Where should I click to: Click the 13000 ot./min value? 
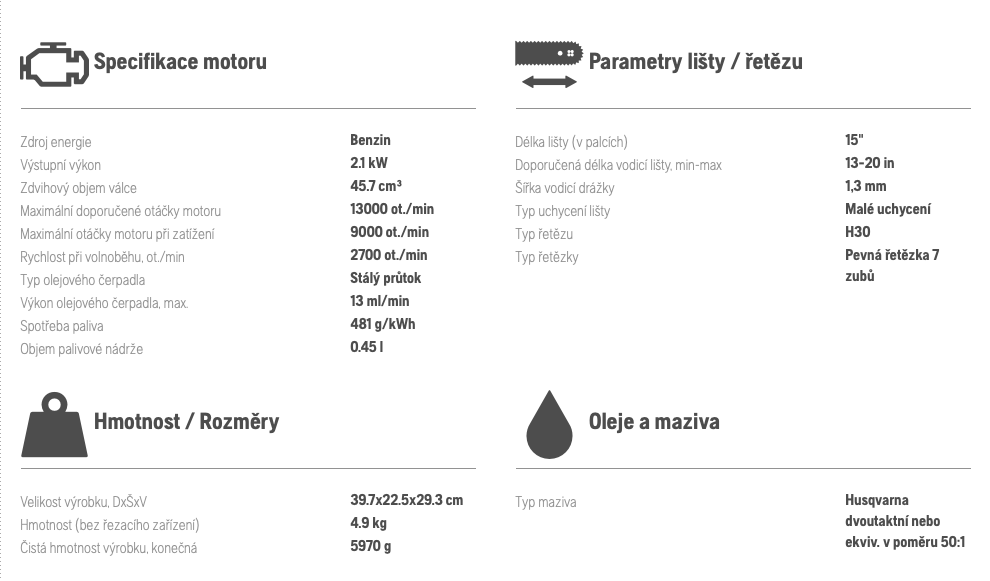[392, 209]
